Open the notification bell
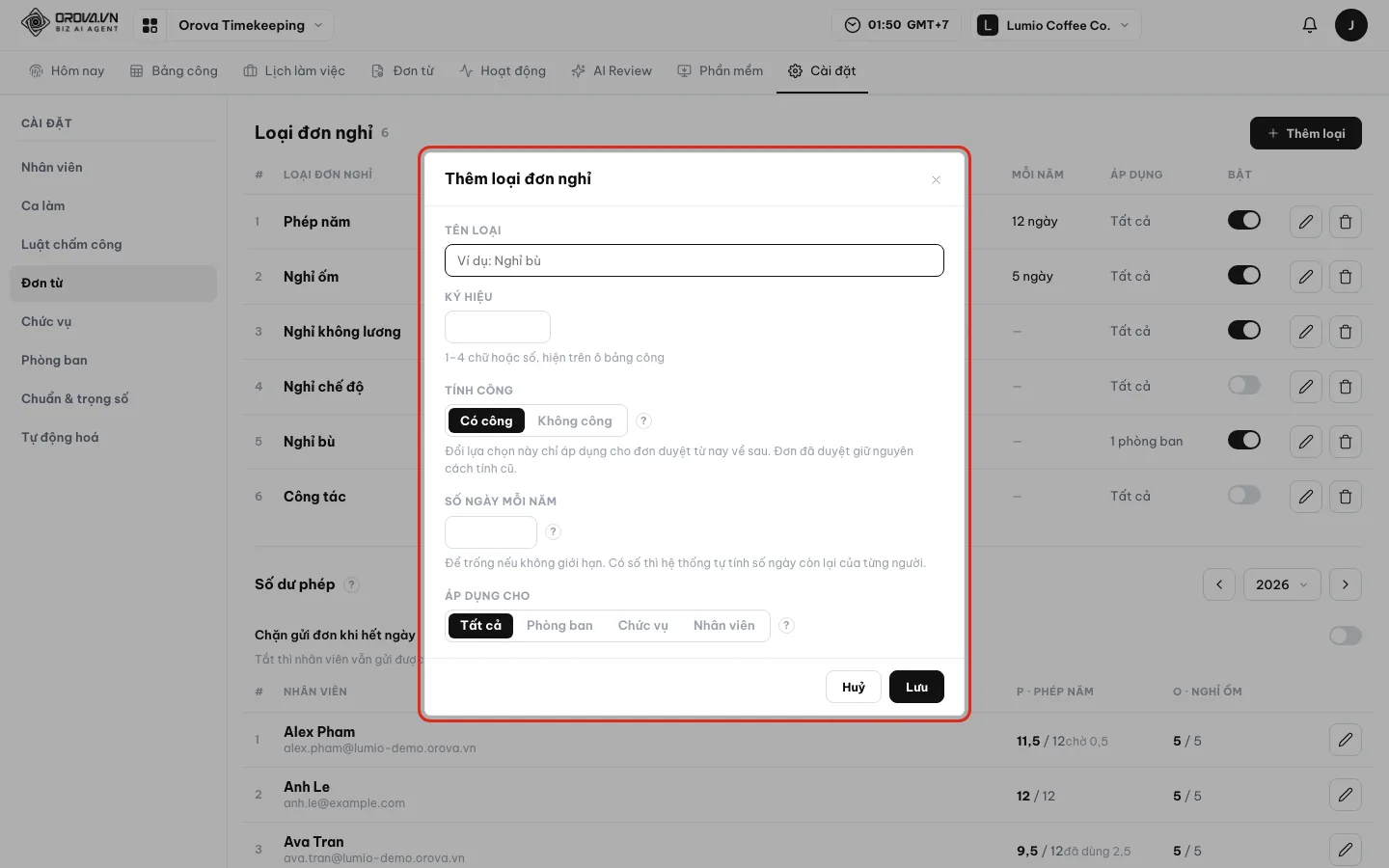1389x868 pixels. [1309, 25]
